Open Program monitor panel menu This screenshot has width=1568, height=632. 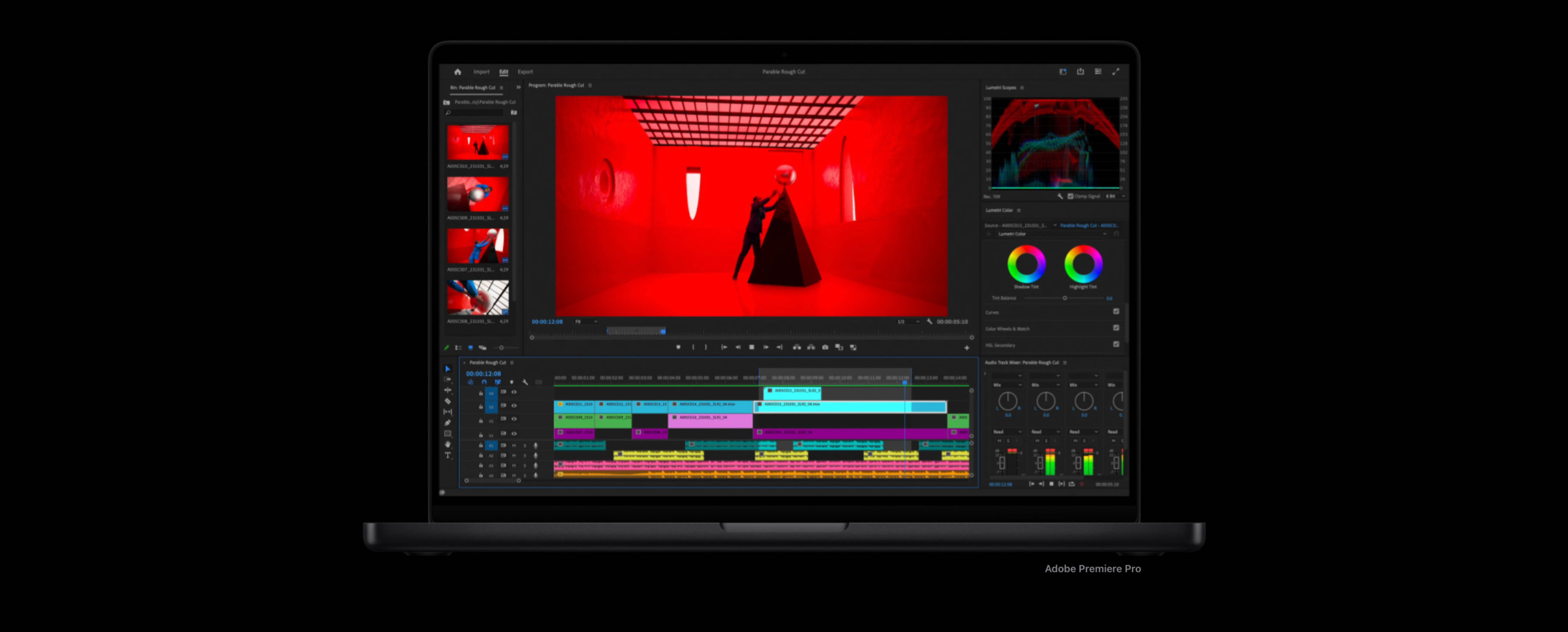click(x=590, y=86)
